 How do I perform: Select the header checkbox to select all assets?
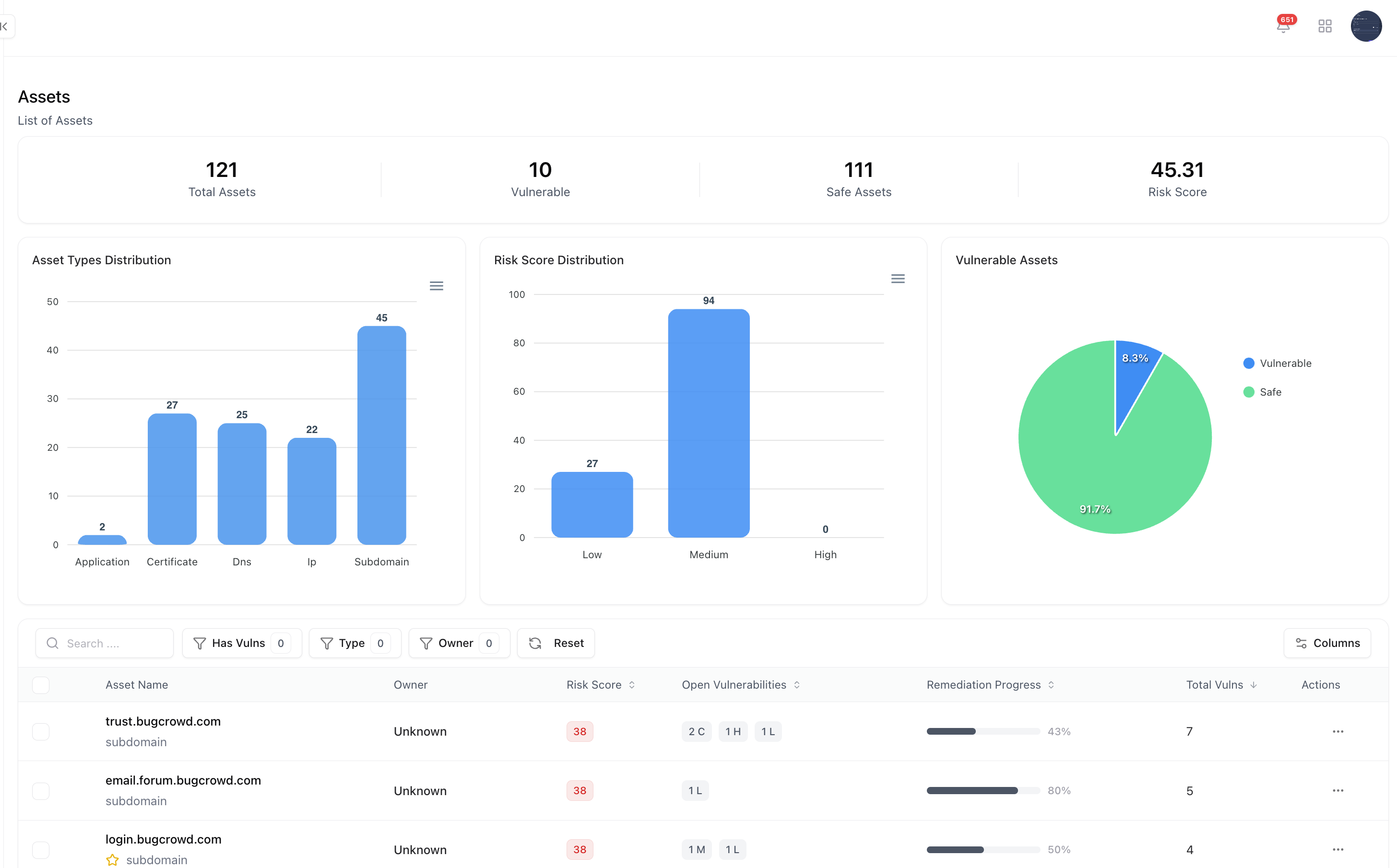coord(41,685)
